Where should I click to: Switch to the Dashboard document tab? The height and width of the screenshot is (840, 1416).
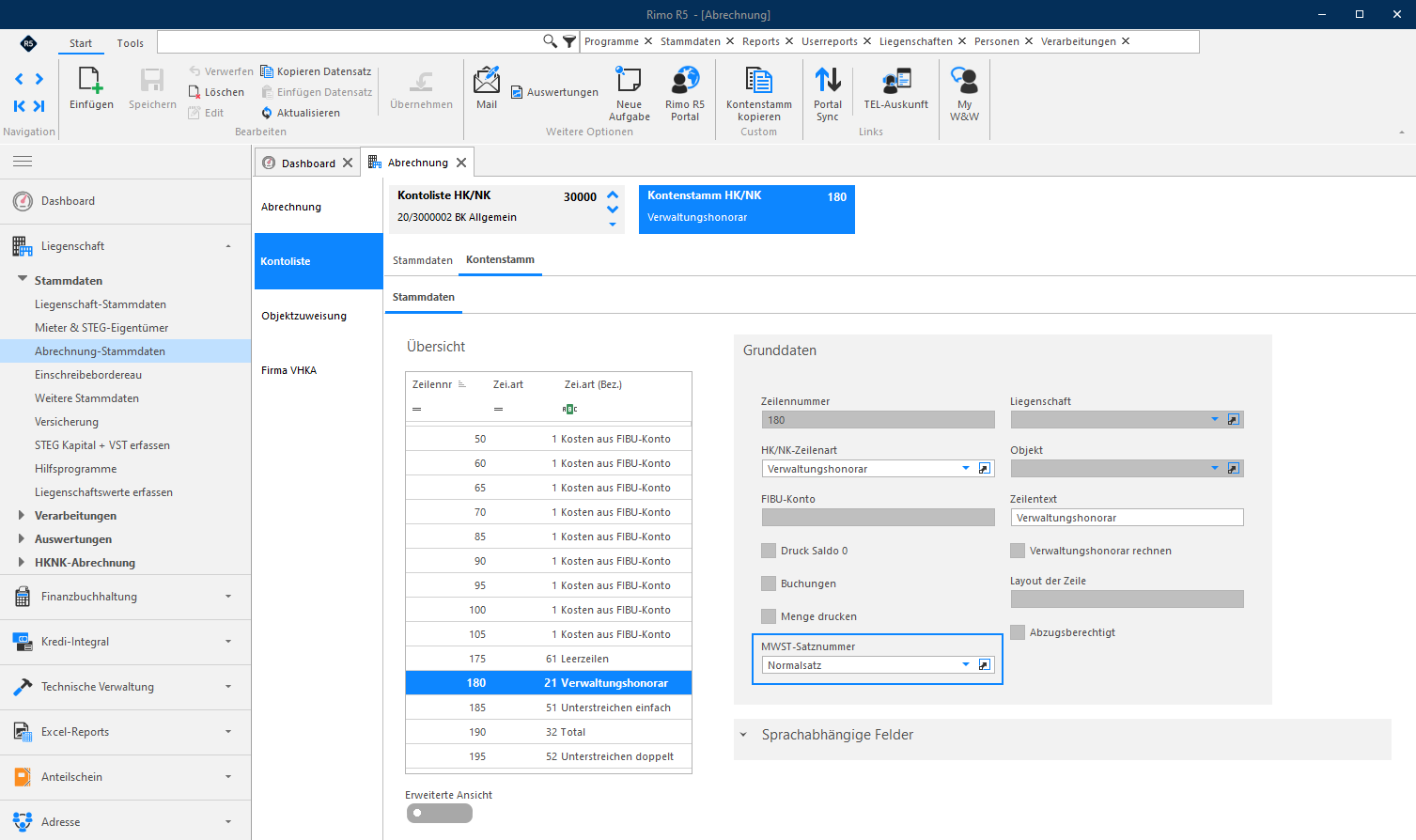click(x=308, y=163)
